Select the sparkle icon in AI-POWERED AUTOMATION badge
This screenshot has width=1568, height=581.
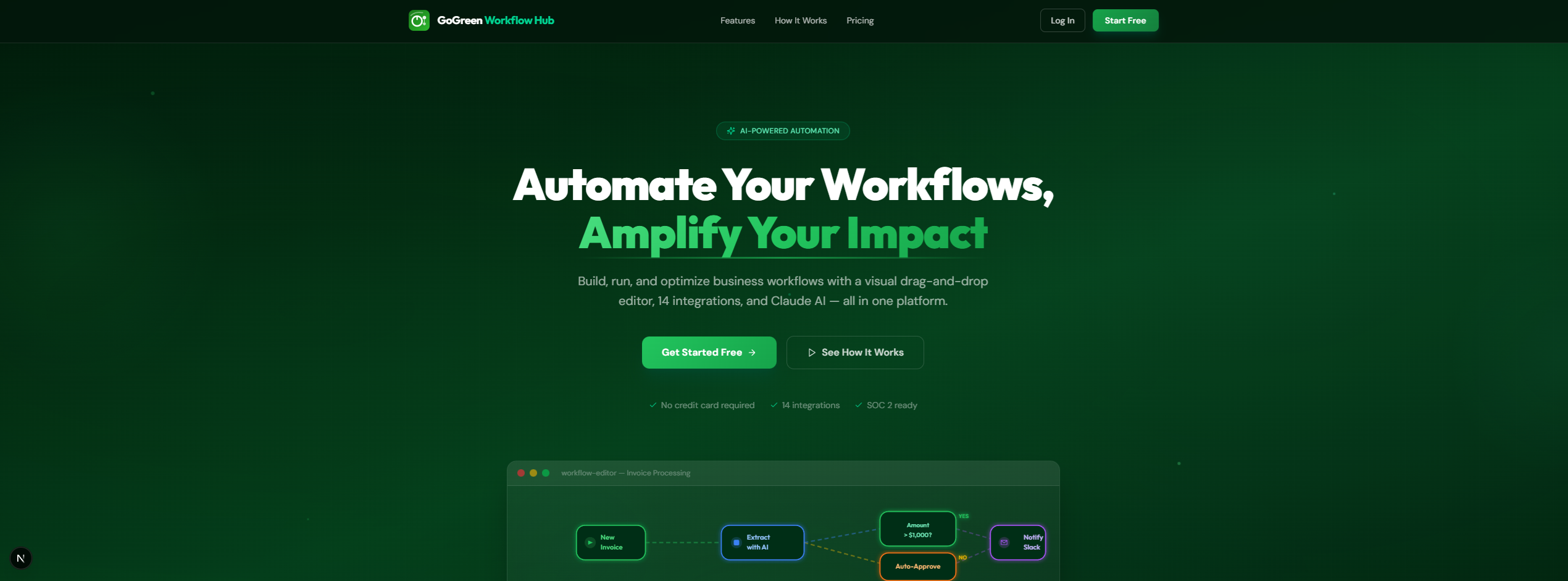tap(732, 130)
